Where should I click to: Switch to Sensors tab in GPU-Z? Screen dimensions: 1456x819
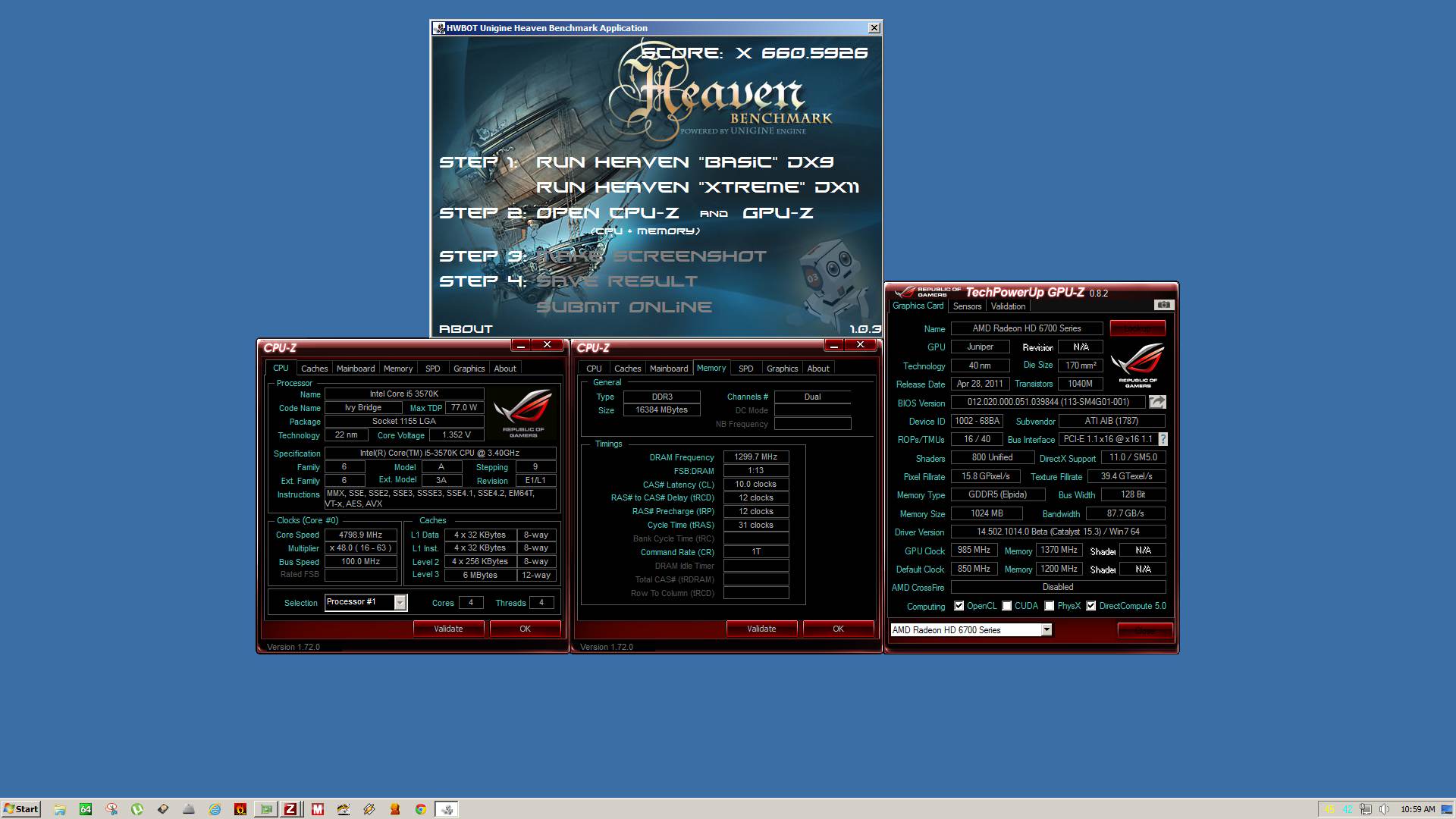pyautogui.click(x=967, y=306)
